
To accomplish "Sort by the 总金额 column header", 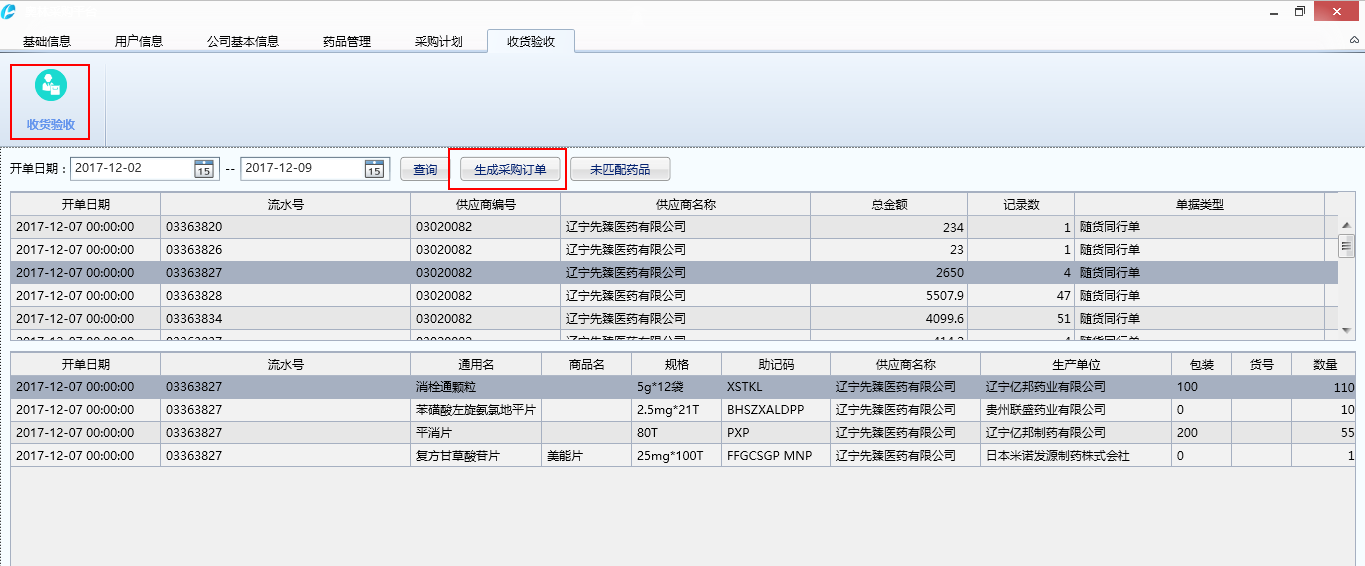I will pyautogui.click(x=889, y=204).
